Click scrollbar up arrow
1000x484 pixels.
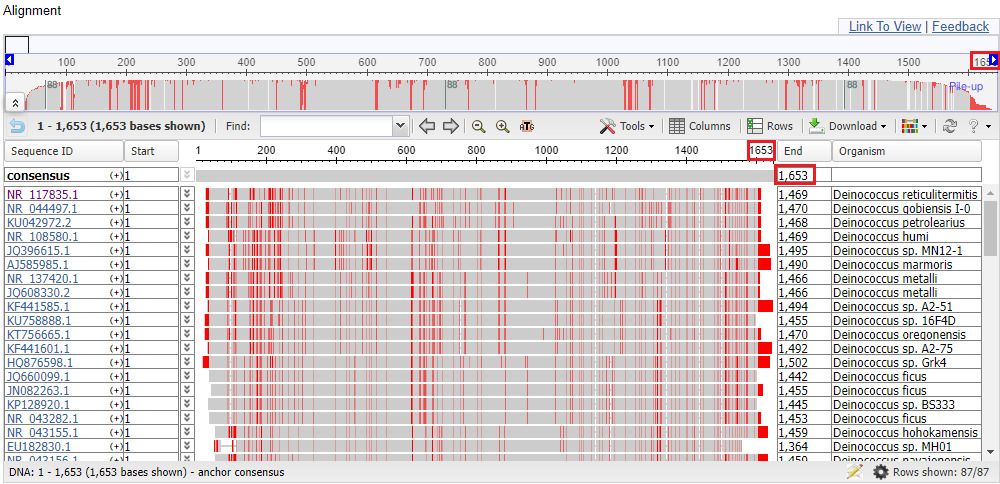point(990,193)
